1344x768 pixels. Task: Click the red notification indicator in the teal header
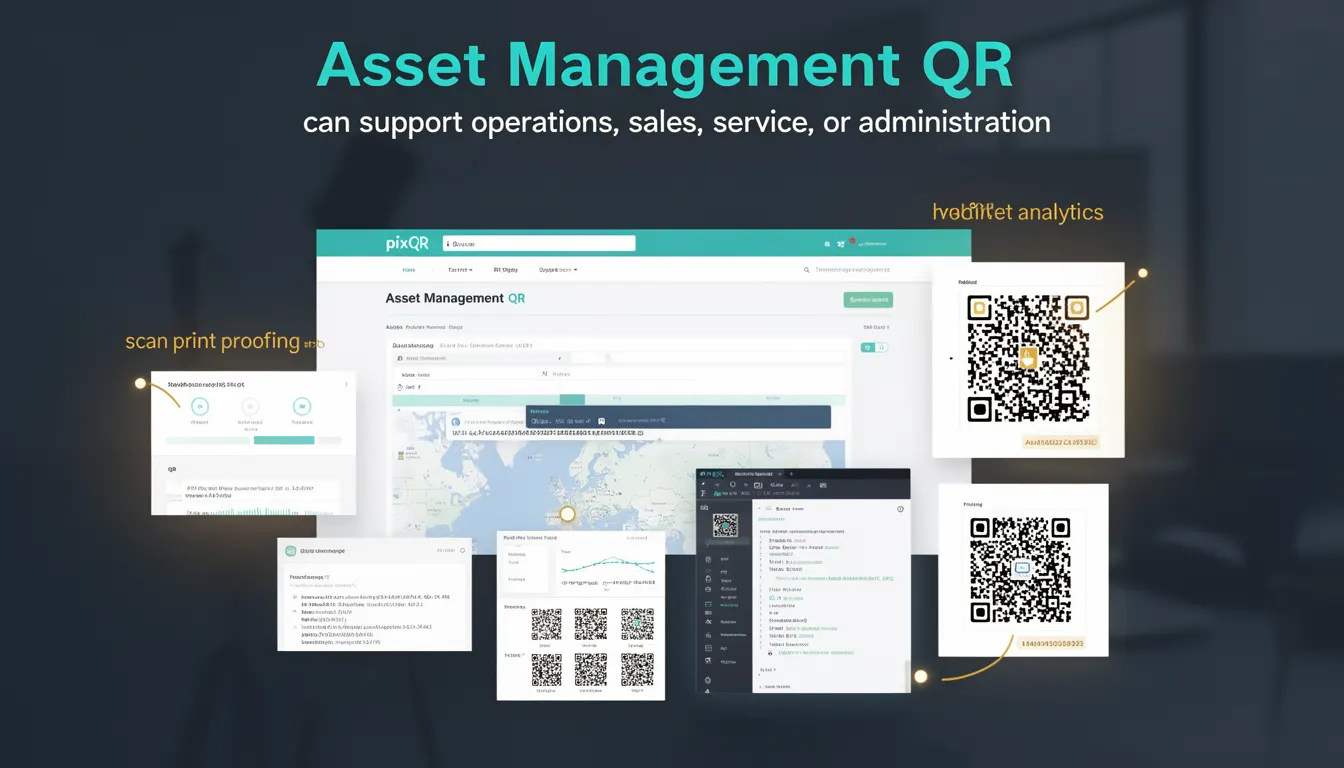click(852, 241)
